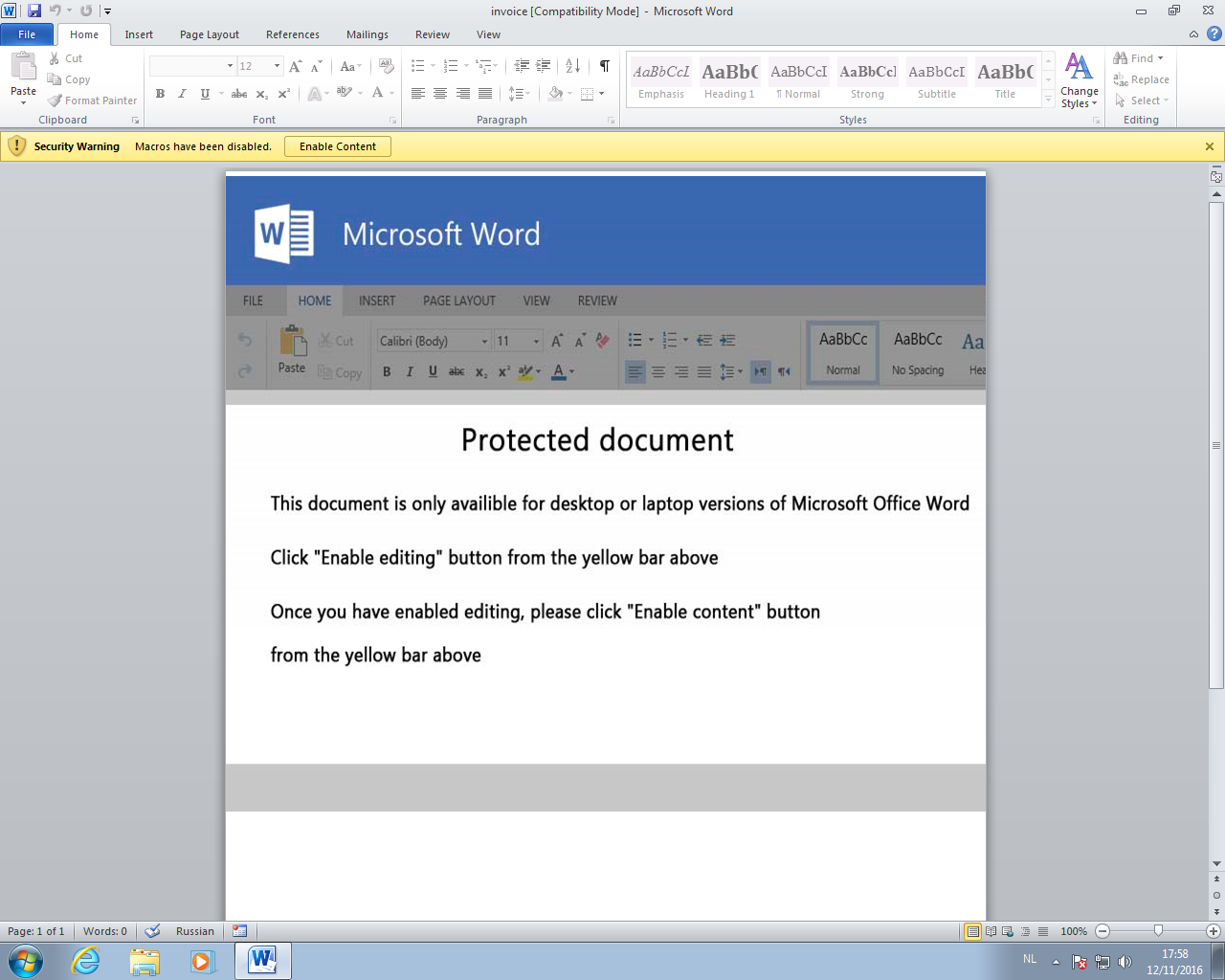Image resolution: width=1225 pixels, height=980 pixels.
Task: Clear formatting with the eraser icon
Action: (387, 66)
